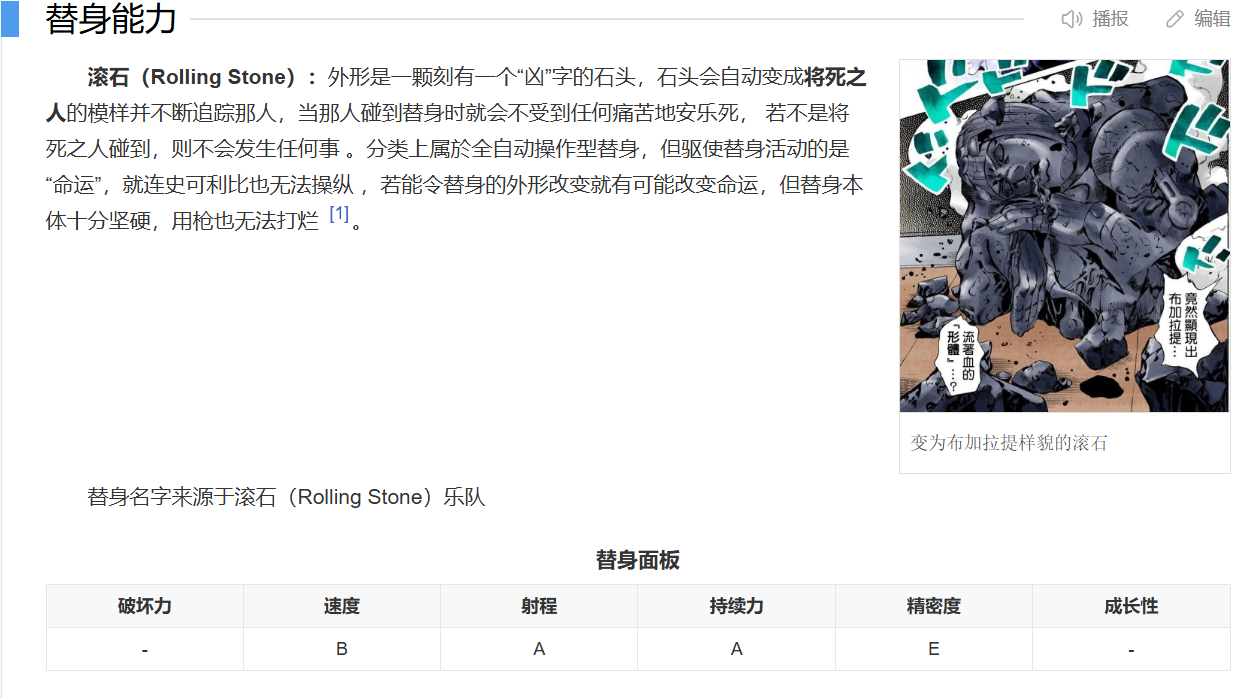Screen dimensions: 1248x698
Task: Click the blue marker beside 替身能力
Action: pos(9,19)
